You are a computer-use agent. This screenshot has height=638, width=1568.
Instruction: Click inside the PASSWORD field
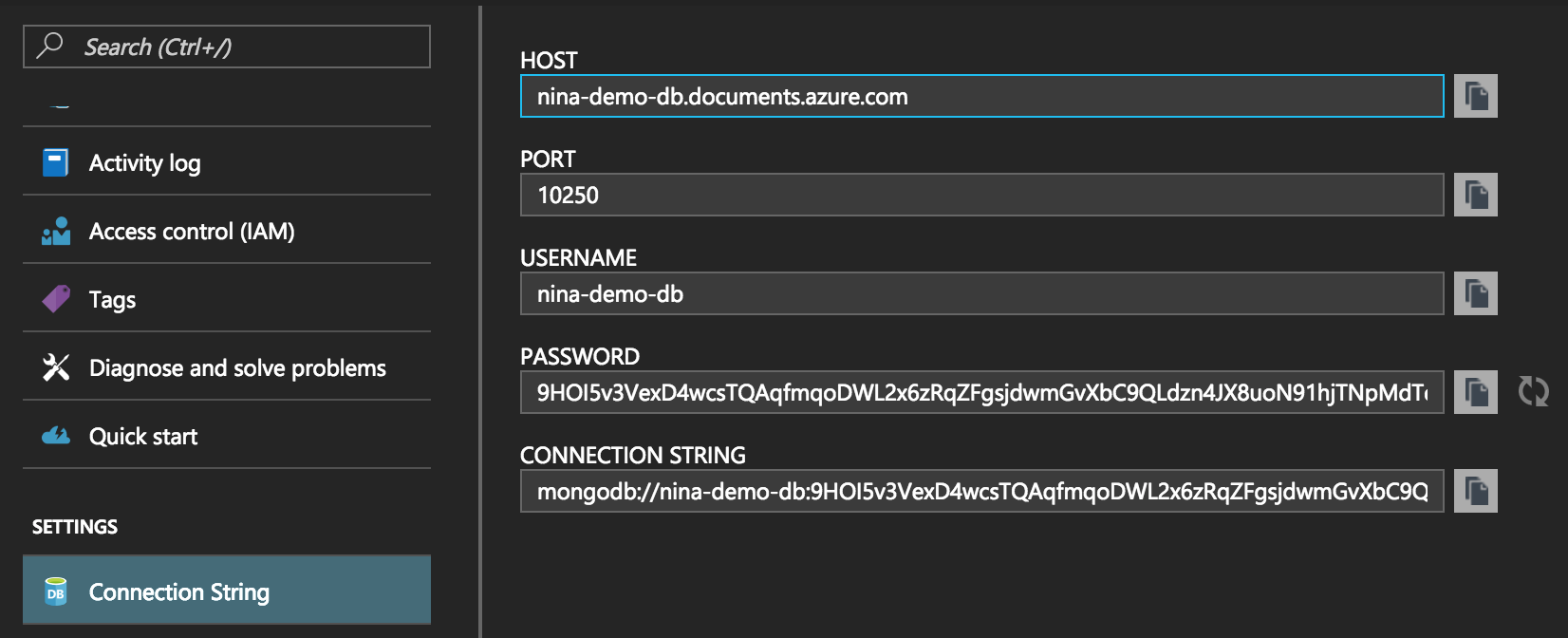(981, 392)
